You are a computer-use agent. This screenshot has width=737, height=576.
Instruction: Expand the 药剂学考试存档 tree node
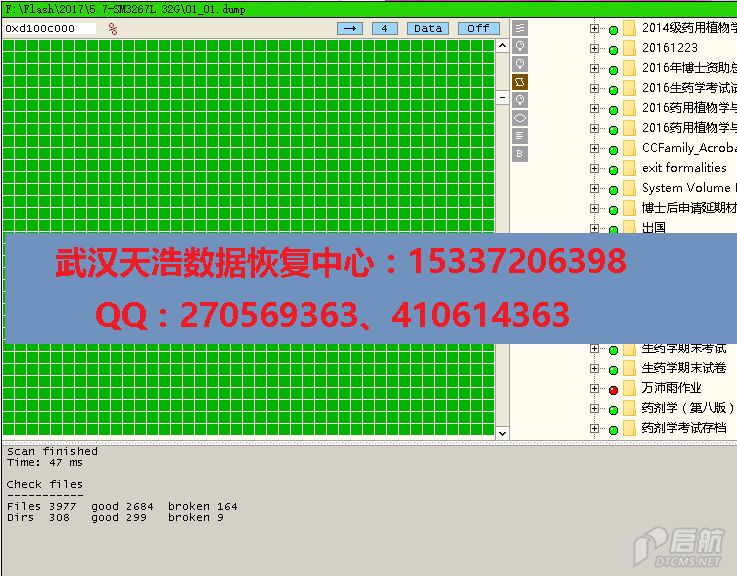(595, 428)
